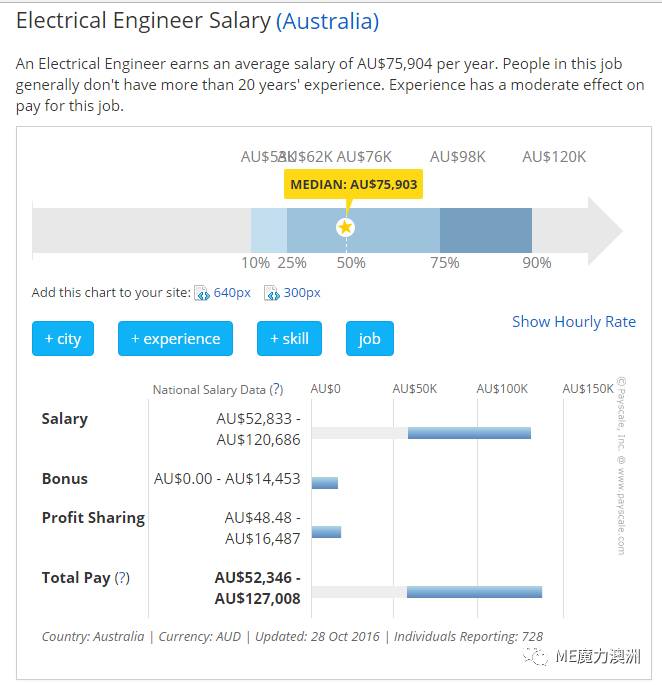Click the job button
Screen dimensions: 662x685
(370, 339)
